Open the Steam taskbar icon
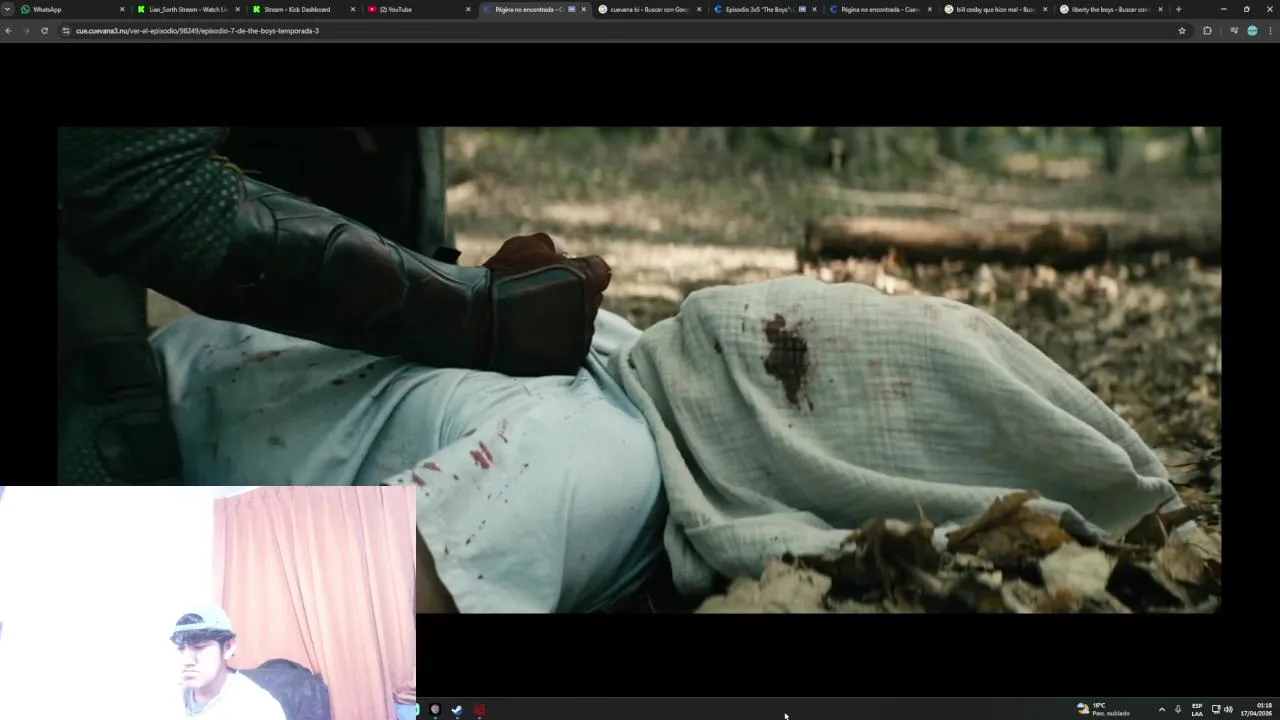The image size is (1280, 720). click(x=457, y=710)
